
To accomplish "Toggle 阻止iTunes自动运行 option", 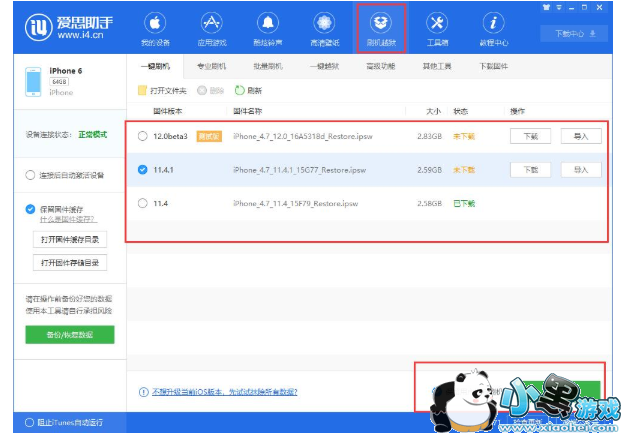I will 29,423.
